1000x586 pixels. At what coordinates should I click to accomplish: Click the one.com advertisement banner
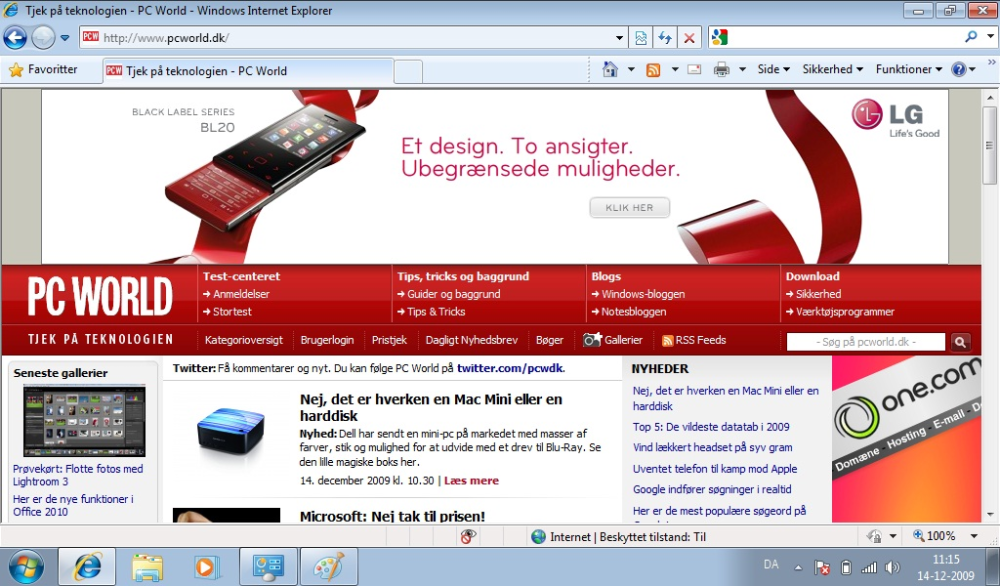pyautogui.click(x=906, y=439)
